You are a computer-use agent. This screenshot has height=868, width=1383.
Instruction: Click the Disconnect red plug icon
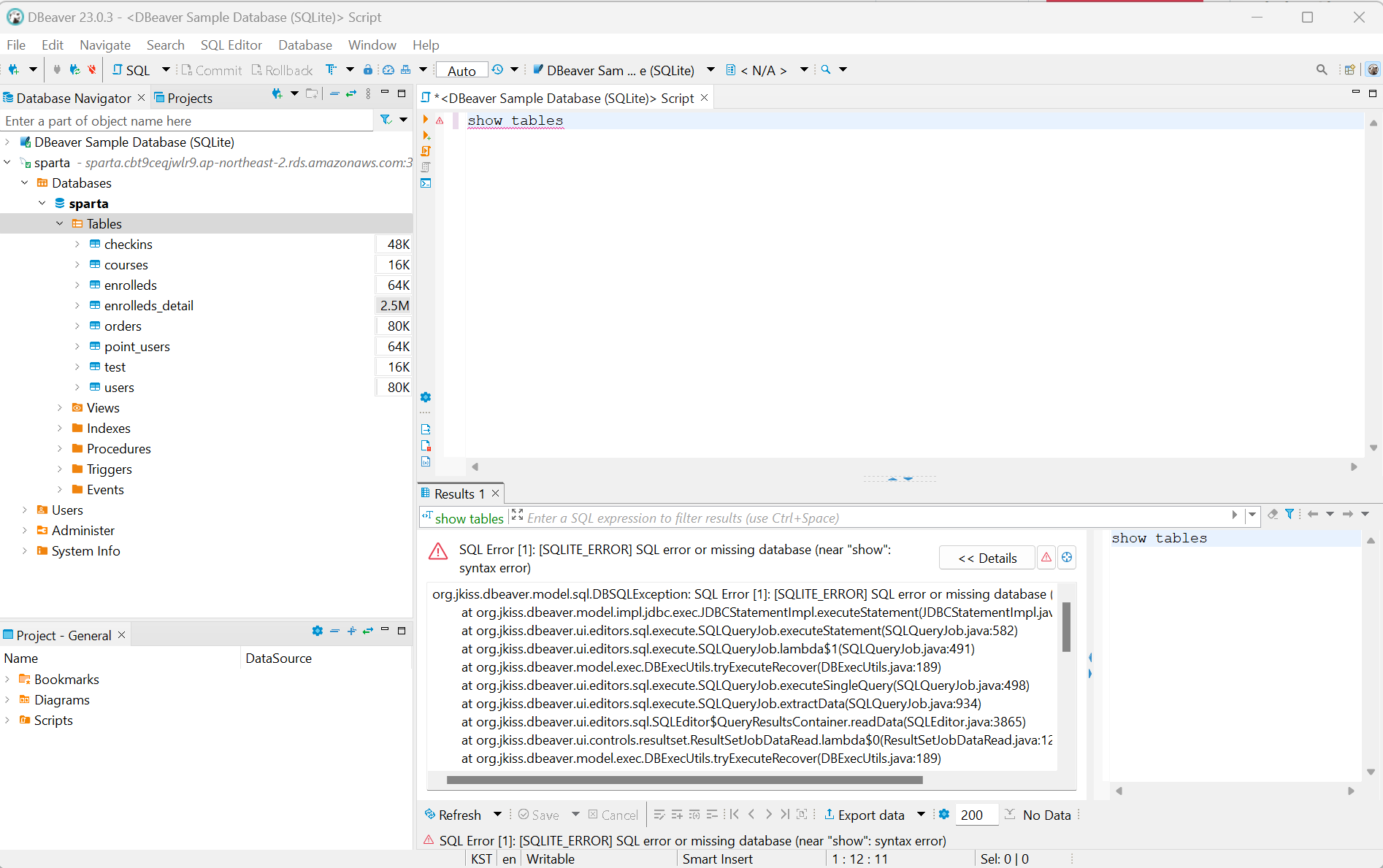(91, 70)
